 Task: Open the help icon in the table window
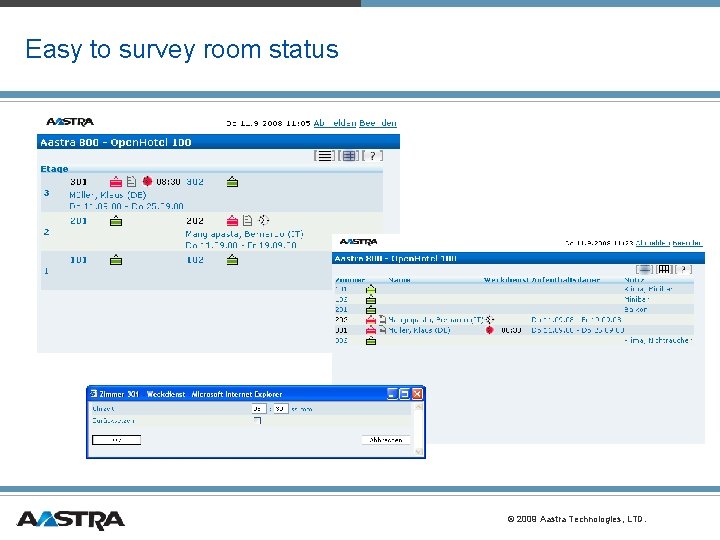point(683,270)
